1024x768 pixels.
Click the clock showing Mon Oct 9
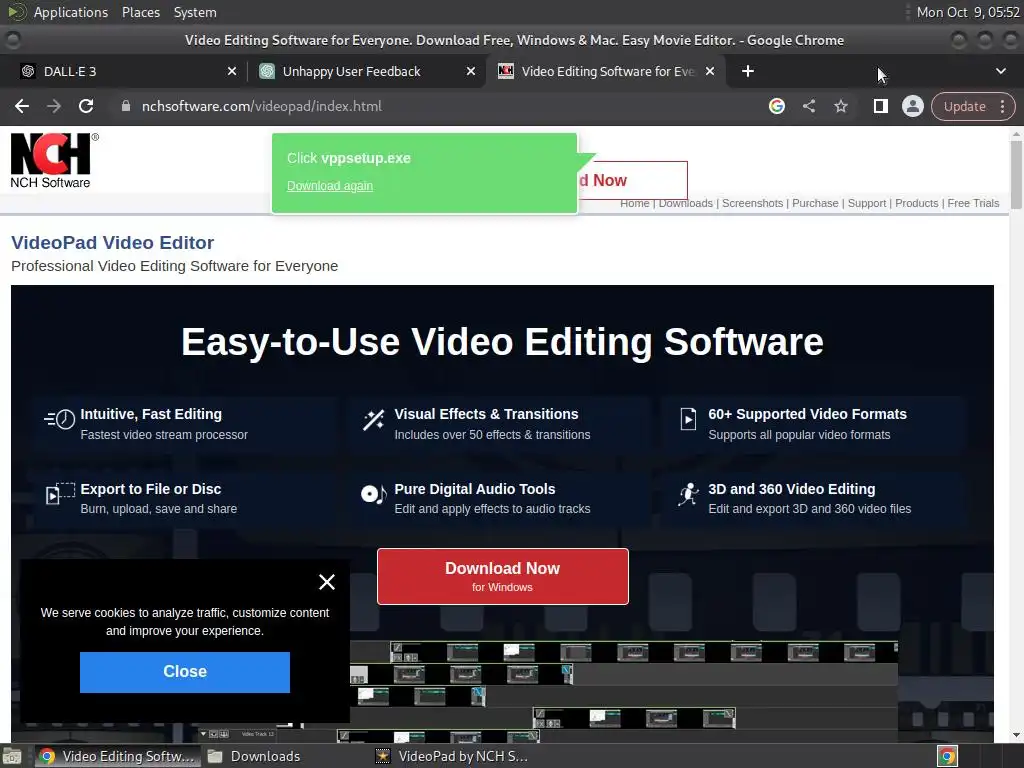(968, 12)
